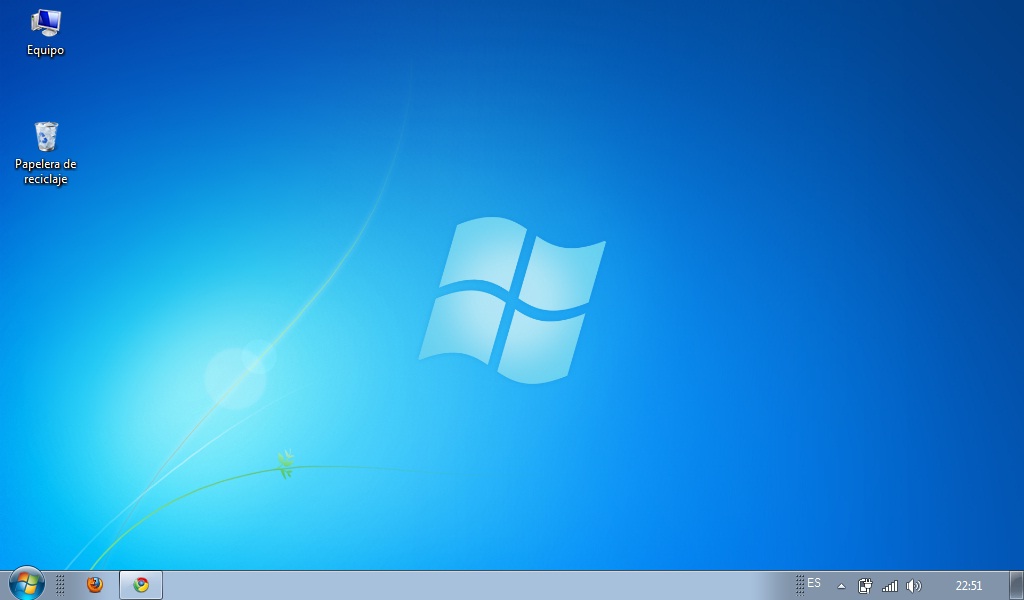
Task: Select the Papelera de reciclaje icon
Action: 45,138
